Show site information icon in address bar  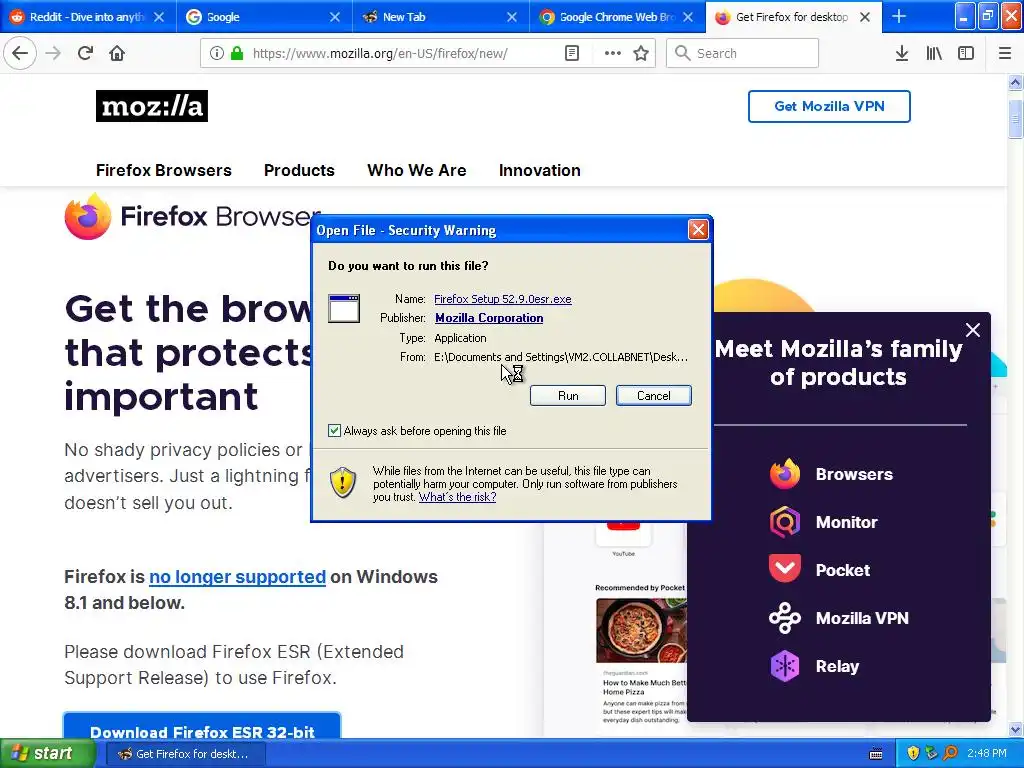point(217,53)
